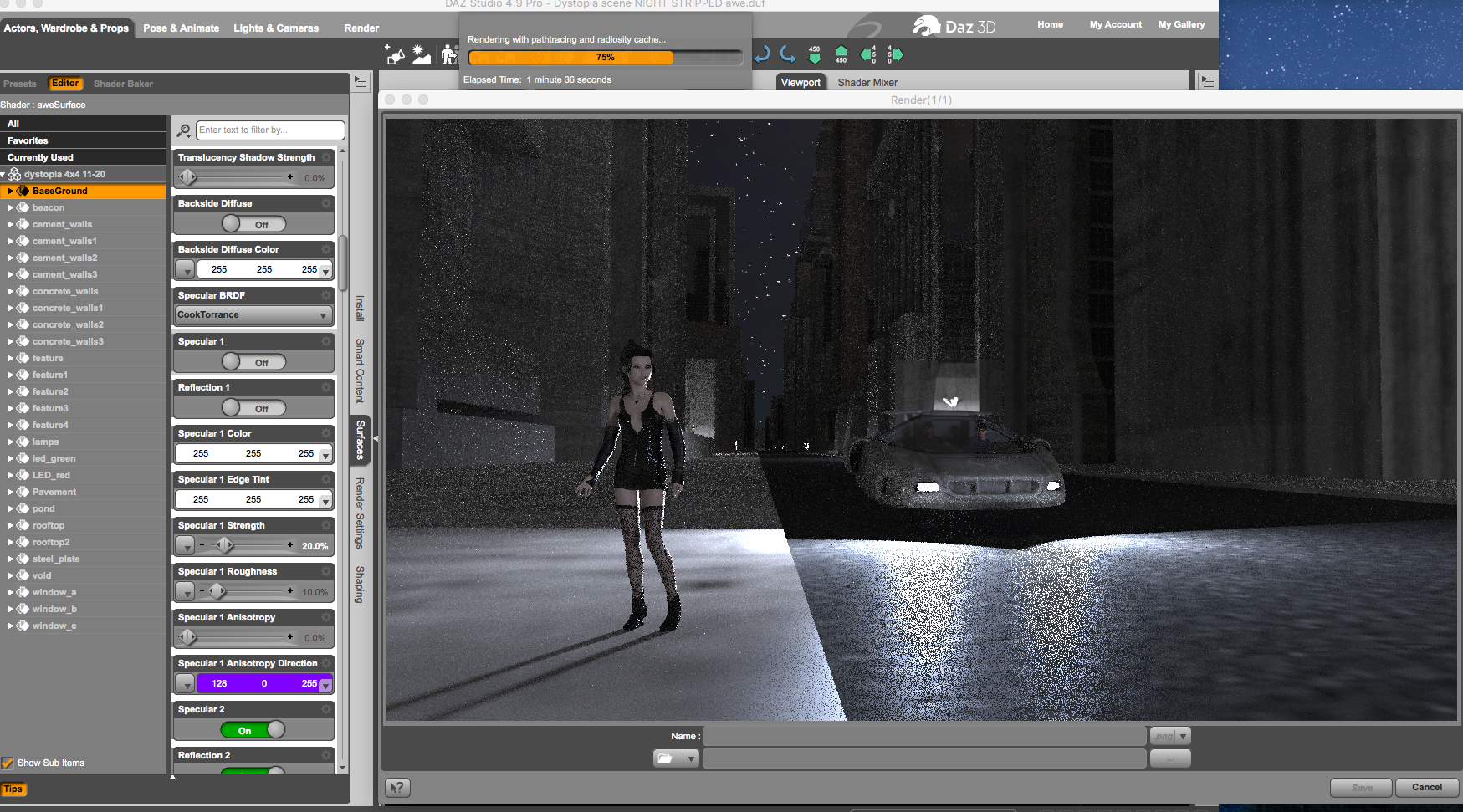This screenshot has height=812, width=1463.
Task: Click the blue undo arrow icon
Action: pyautogui.click(x=762, y=55)
